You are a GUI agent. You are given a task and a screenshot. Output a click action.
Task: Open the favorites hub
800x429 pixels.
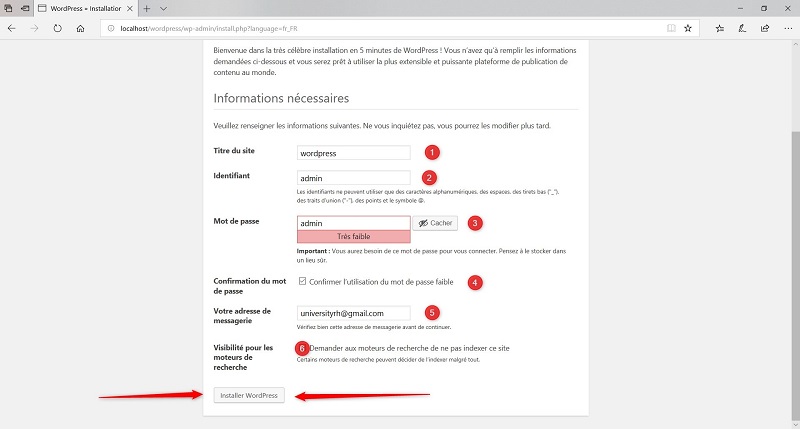tap(719, 29)
